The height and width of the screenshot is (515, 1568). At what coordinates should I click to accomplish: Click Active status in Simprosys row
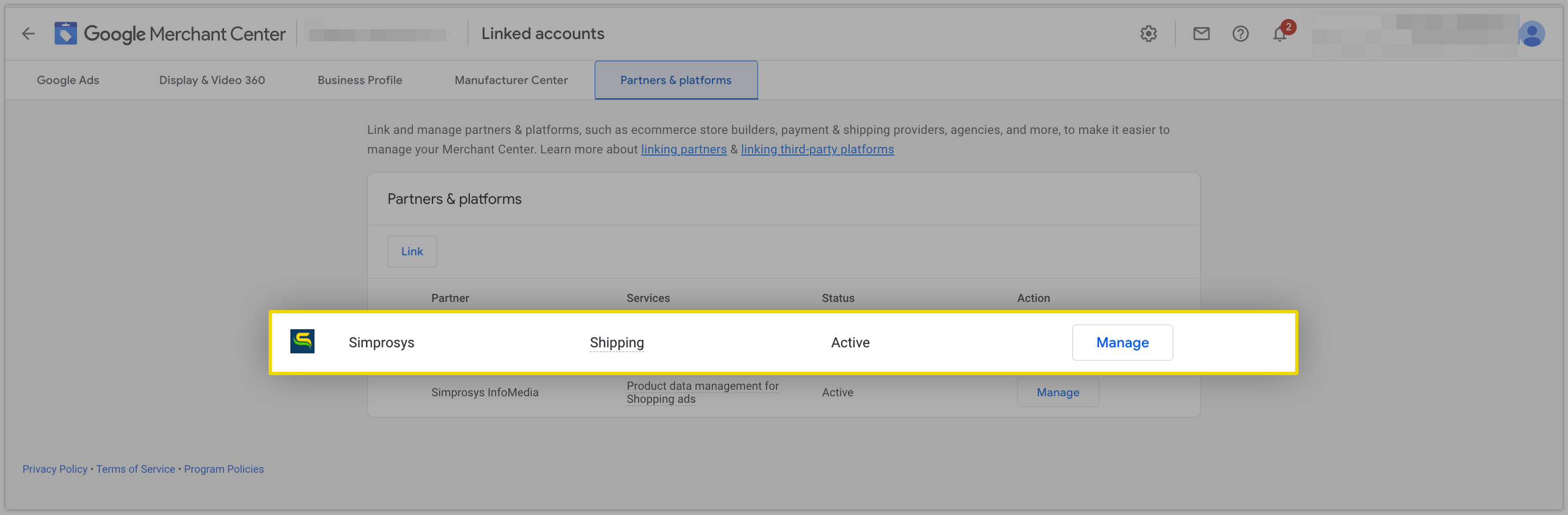click(x=850, y=342)
